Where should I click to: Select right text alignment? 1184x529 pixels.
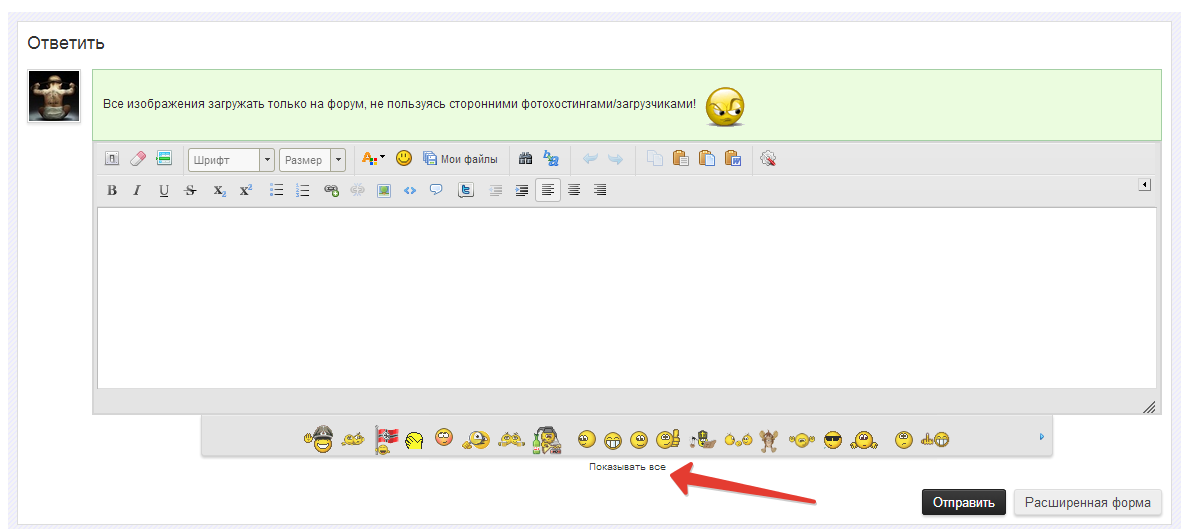[x=600, y=190]
